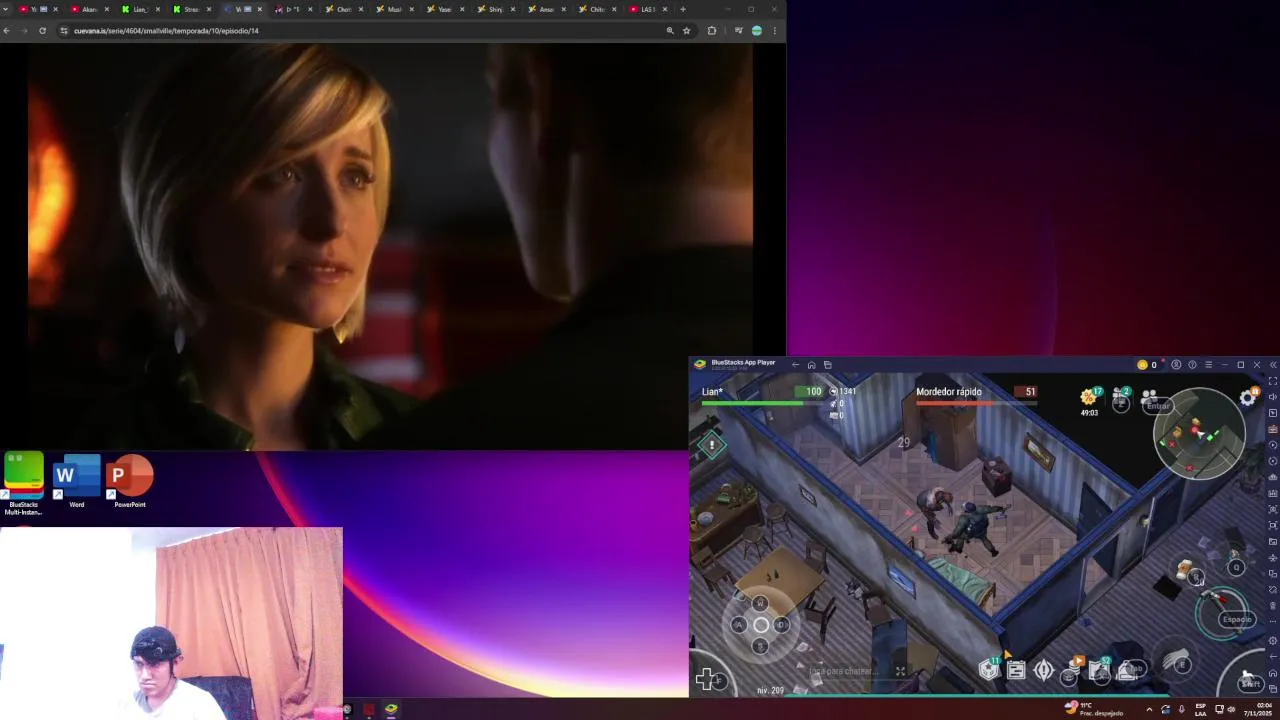Open the BlueStacks hamburger menu

[1208, 365]
